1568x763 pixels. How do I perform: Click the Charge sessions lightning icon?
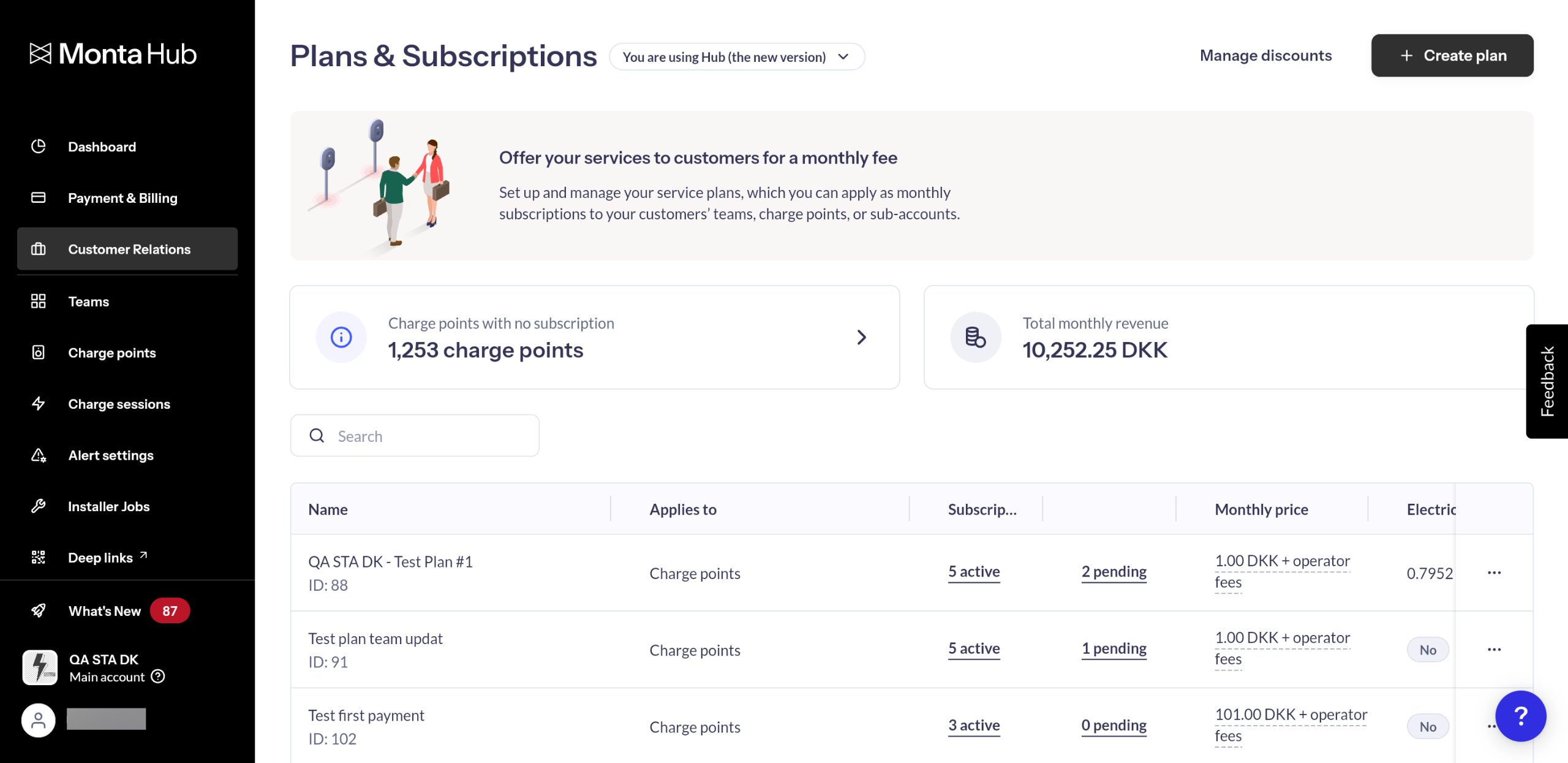(39, 403)
